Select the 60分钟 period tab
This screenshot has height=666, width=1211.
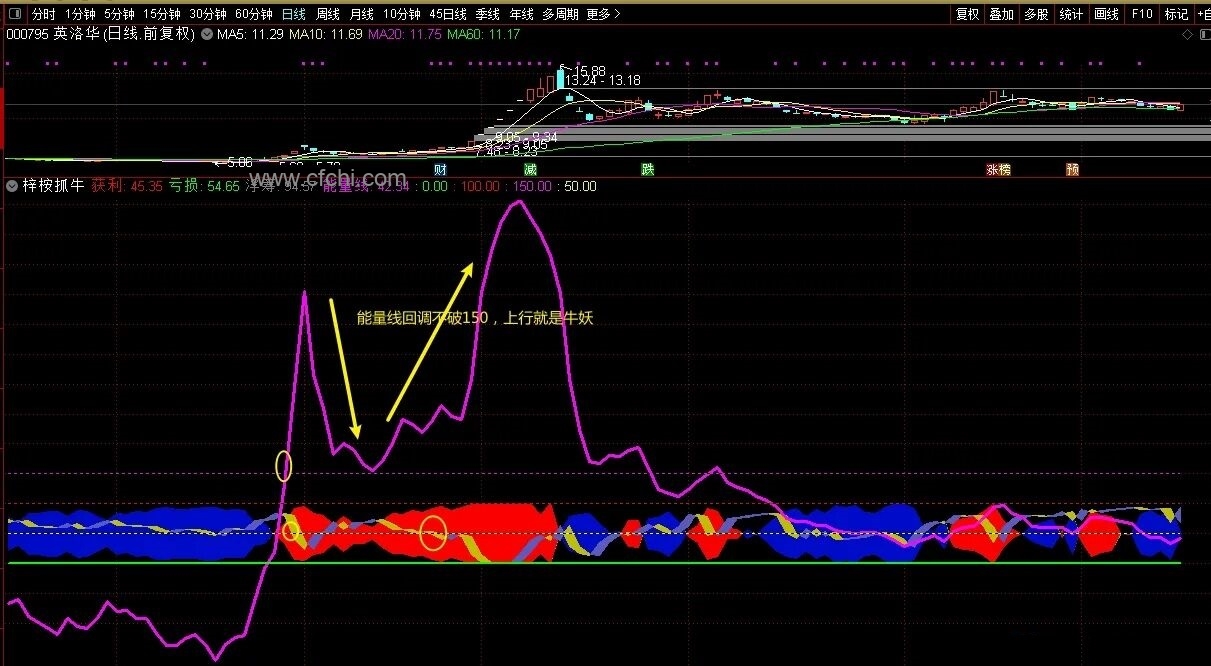coord(254,14)
